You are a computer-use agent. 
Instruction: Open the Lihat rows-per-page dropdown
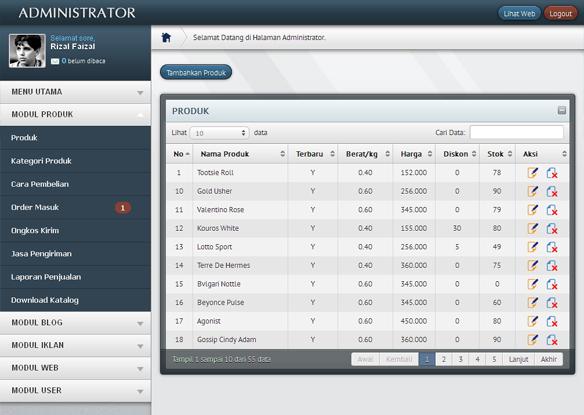pyautogui.click(x=219, y=133)
